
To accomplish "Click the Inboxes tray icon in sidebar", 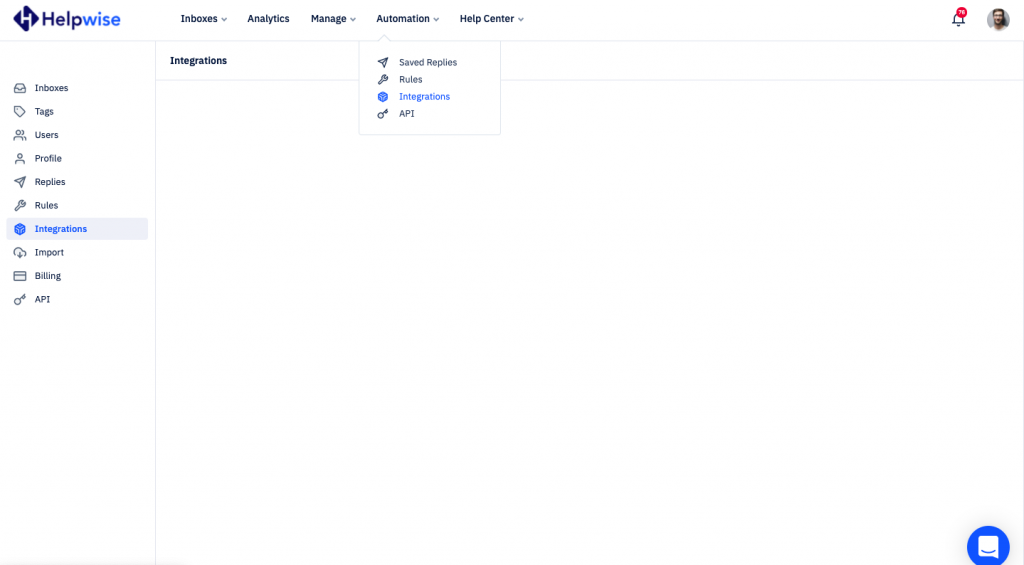I will 20,88.
